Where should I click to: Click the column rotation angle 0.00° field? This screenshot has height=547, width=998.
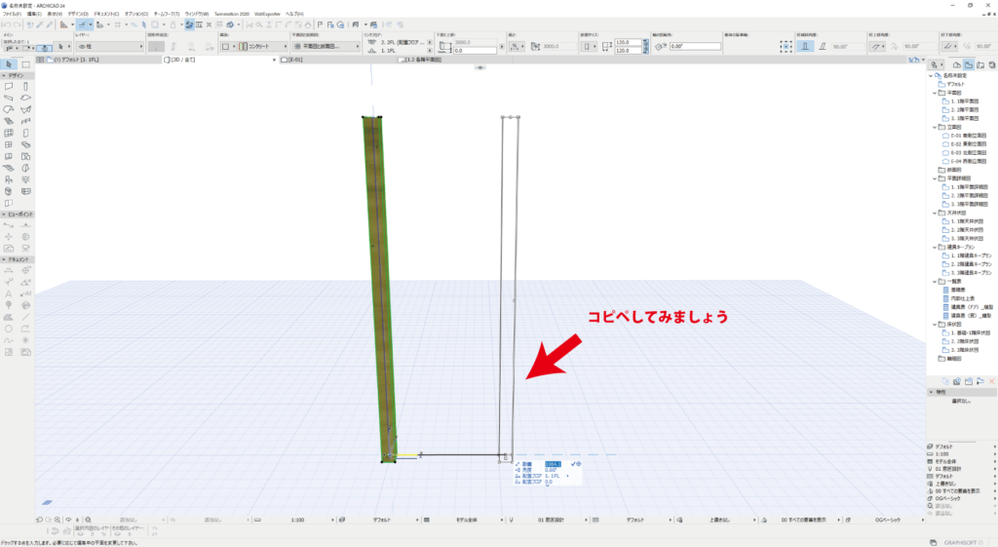695,46
